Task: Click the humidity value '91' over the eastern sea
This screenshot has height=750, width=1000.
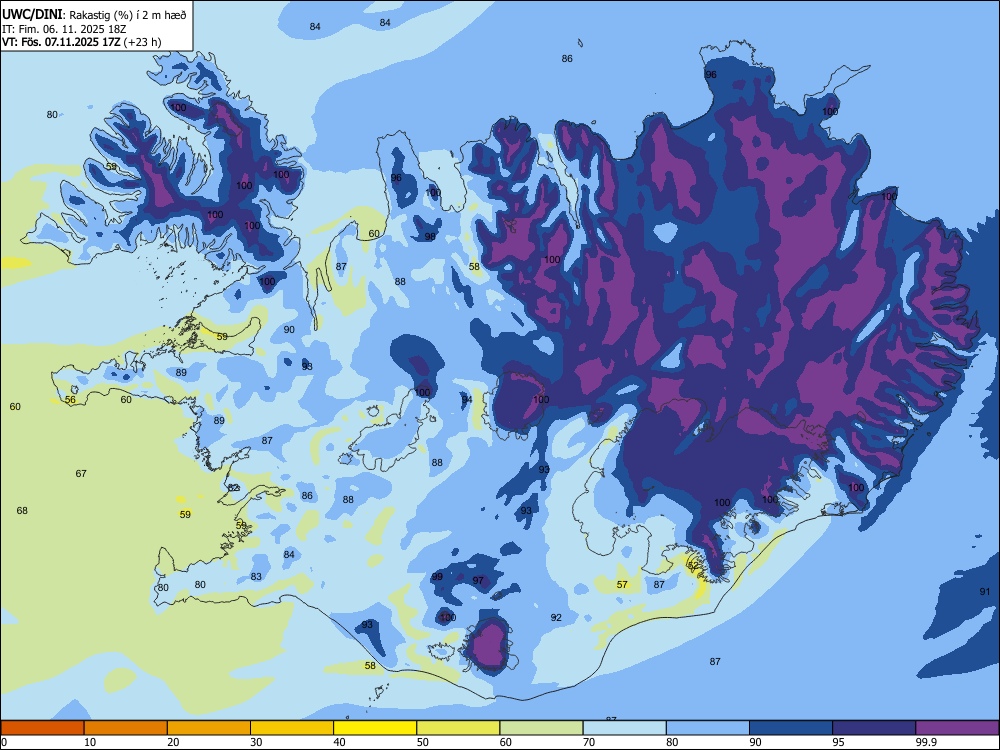Action: click(x=985, y=592)
